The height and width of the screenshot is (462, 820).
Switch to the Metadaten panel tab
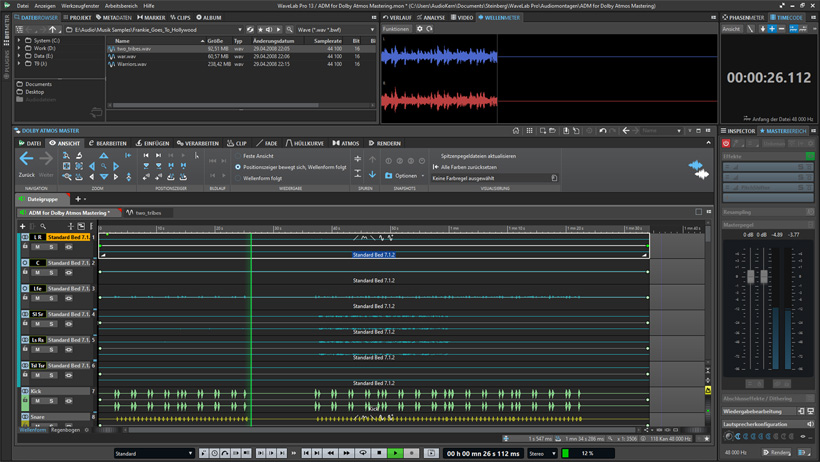tap(113, 17)
